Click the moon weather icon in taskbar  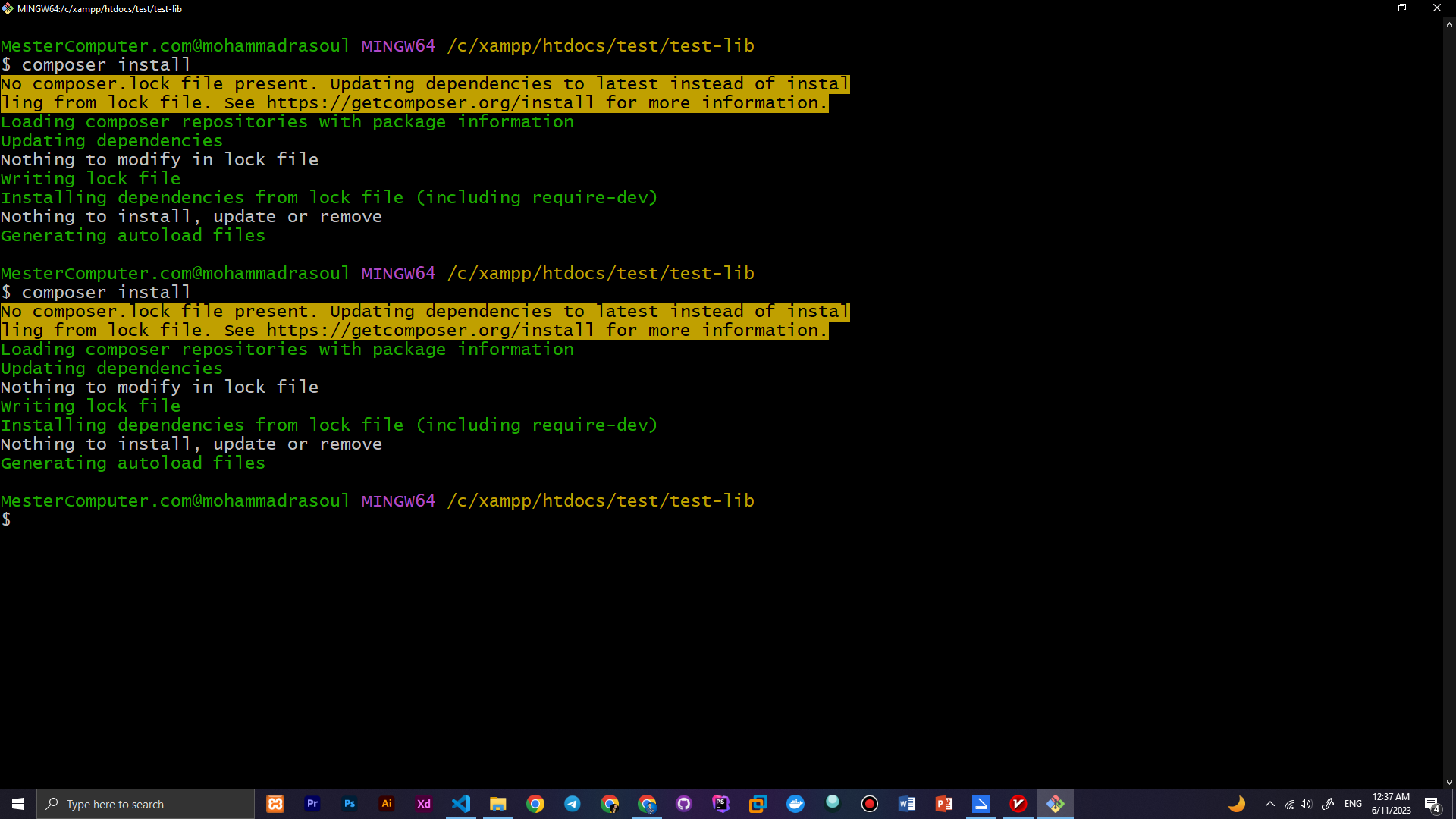pyautogui.click(x=1237, y=804)
